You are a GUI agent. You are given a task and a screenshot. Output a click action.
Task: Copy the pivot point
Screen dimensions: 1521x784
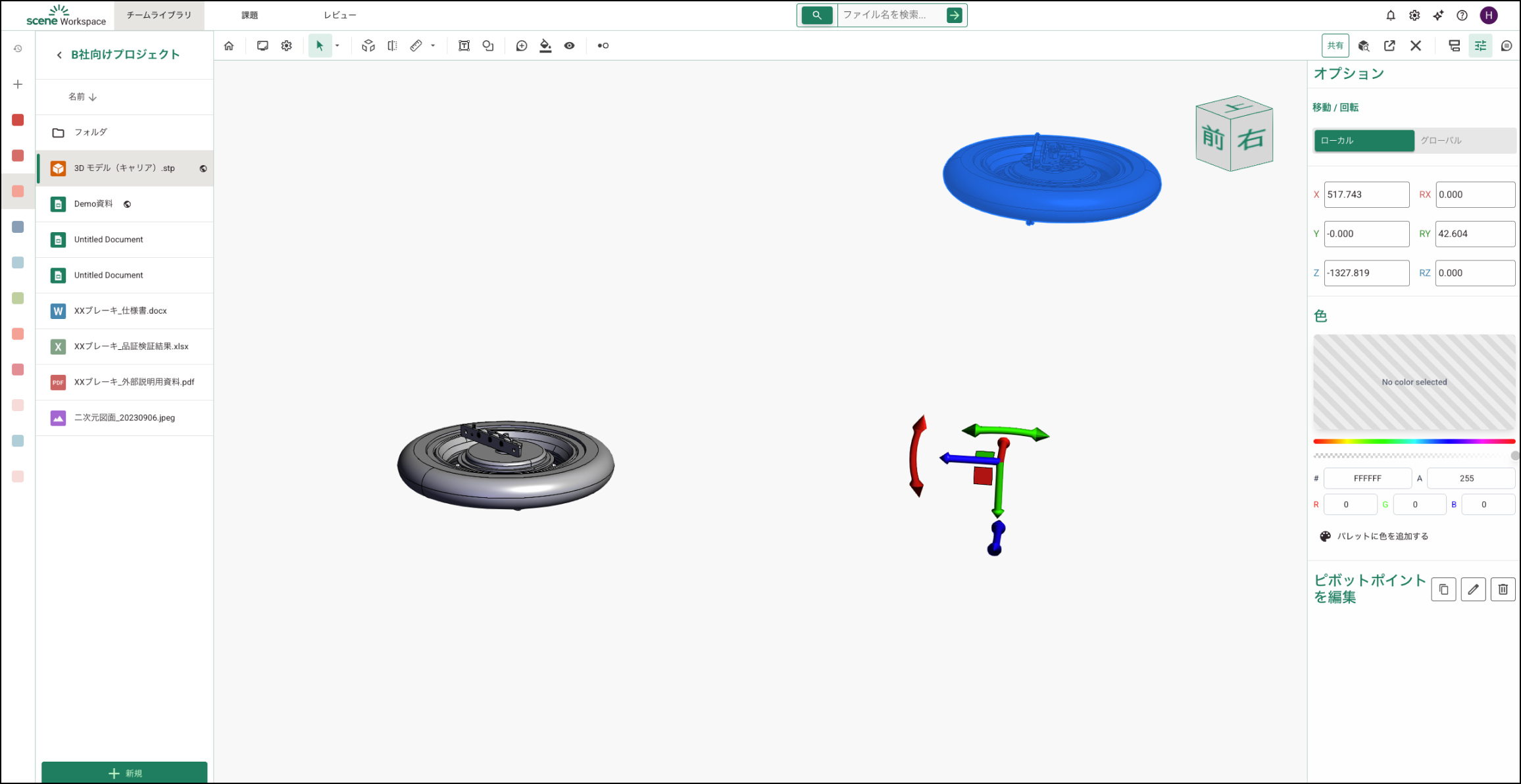(1443, 589)
